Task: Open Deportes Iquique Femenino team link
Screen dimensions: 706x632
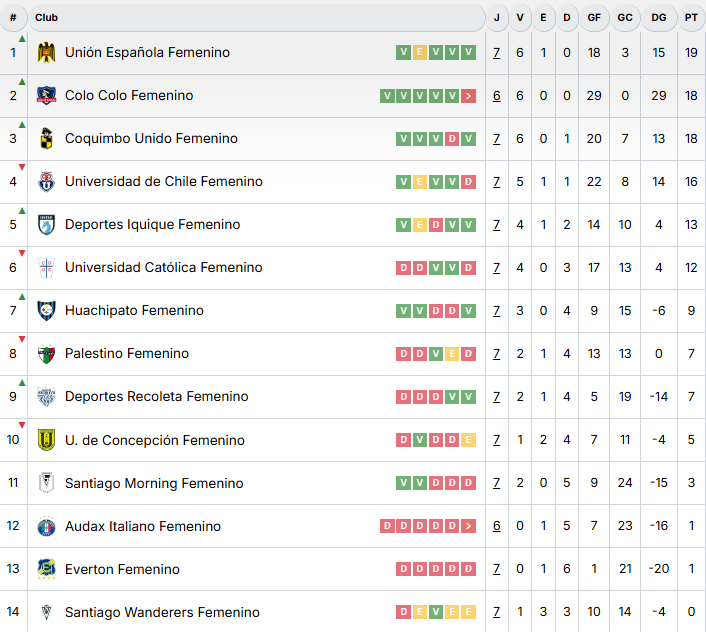Action: [152, 225]
